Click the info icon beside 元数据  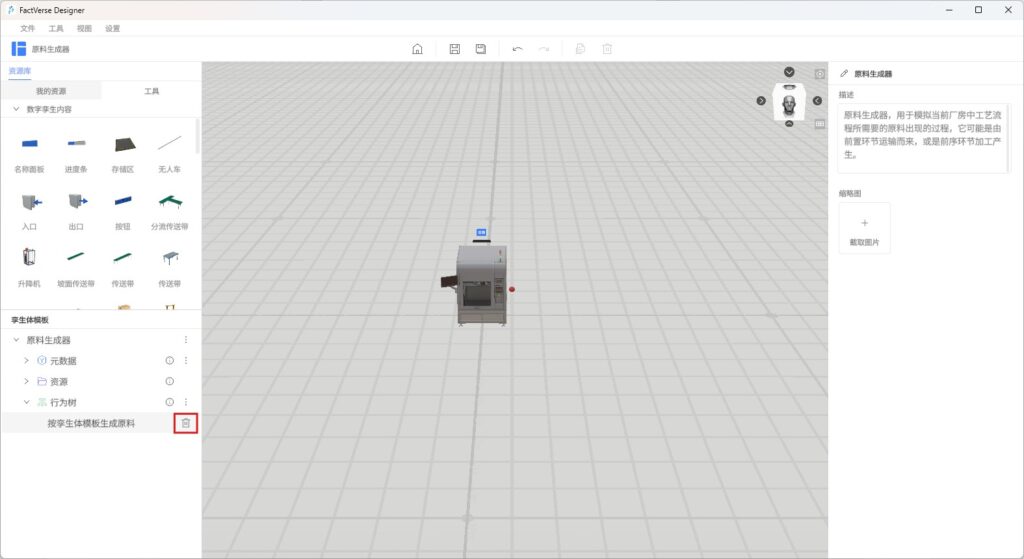pos(169,360)
